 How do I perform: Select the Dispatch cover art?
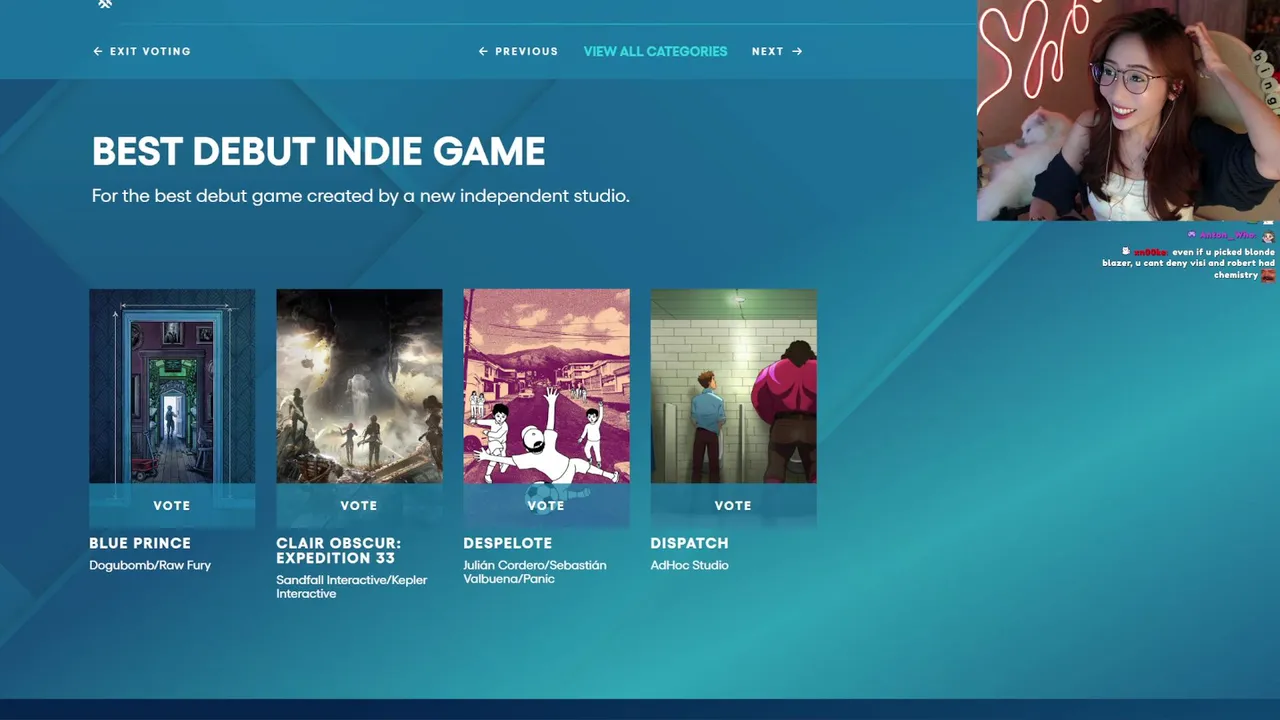click(x=733, y=386)
